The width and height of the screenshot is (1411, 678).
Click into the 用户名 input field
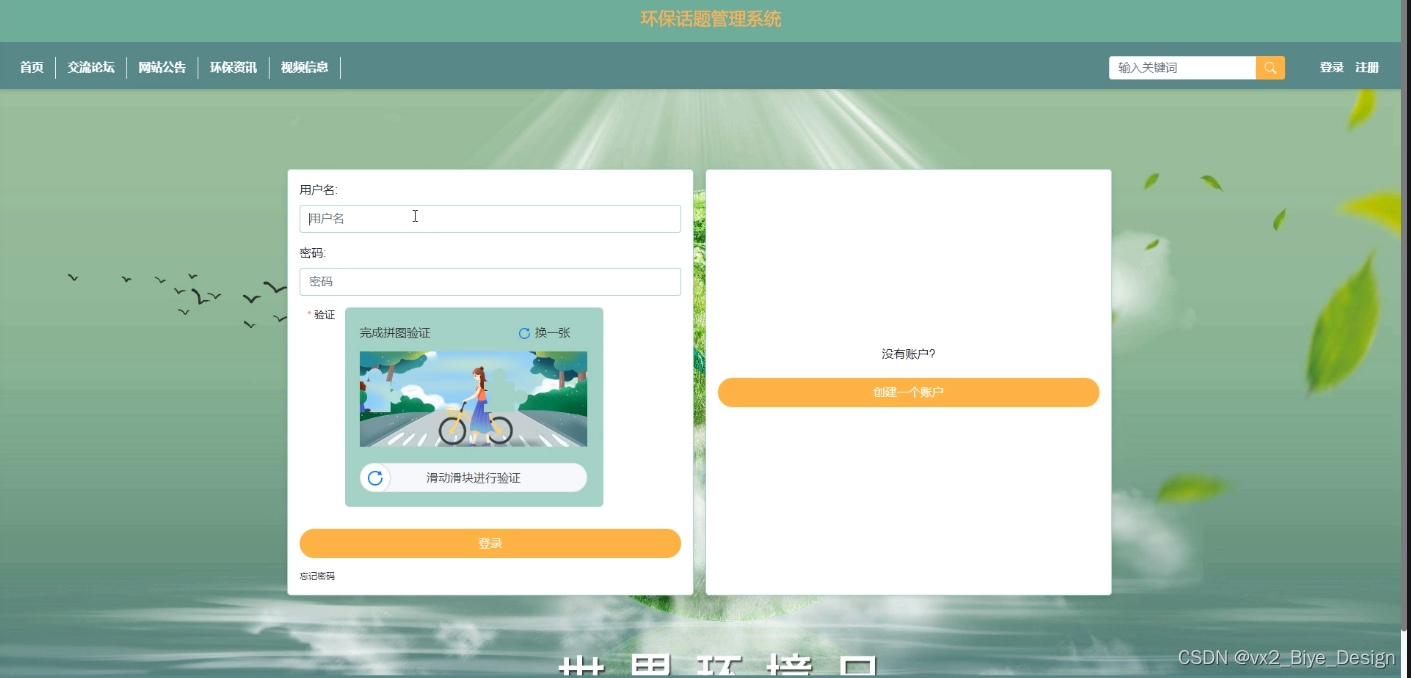point(490,219)
